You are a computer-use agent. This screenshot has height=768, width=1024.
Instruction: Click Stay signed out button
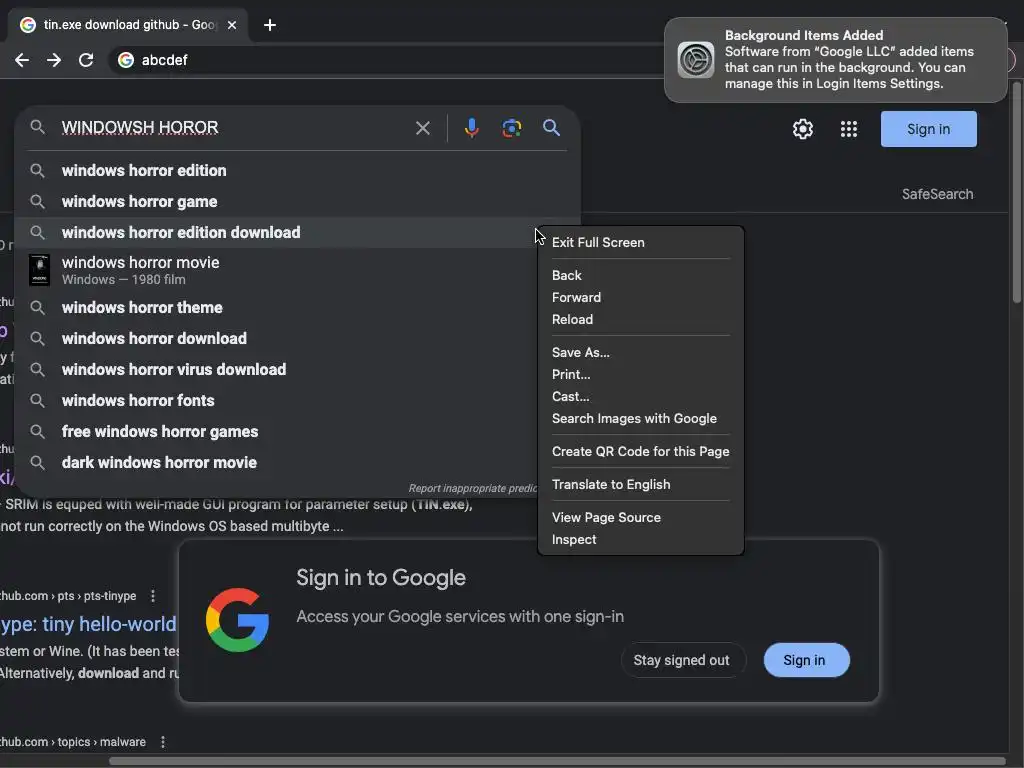681,660
